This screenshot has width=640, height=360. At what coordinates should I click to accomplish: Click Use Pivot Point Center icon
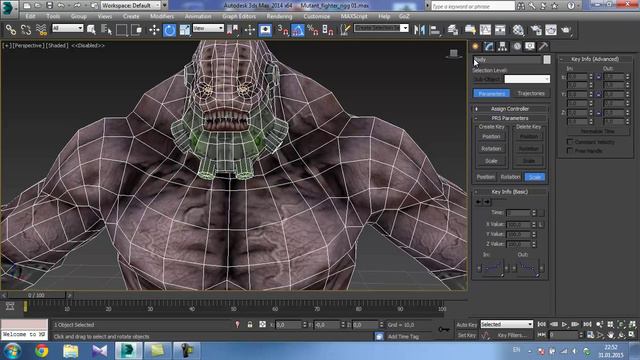233,30
